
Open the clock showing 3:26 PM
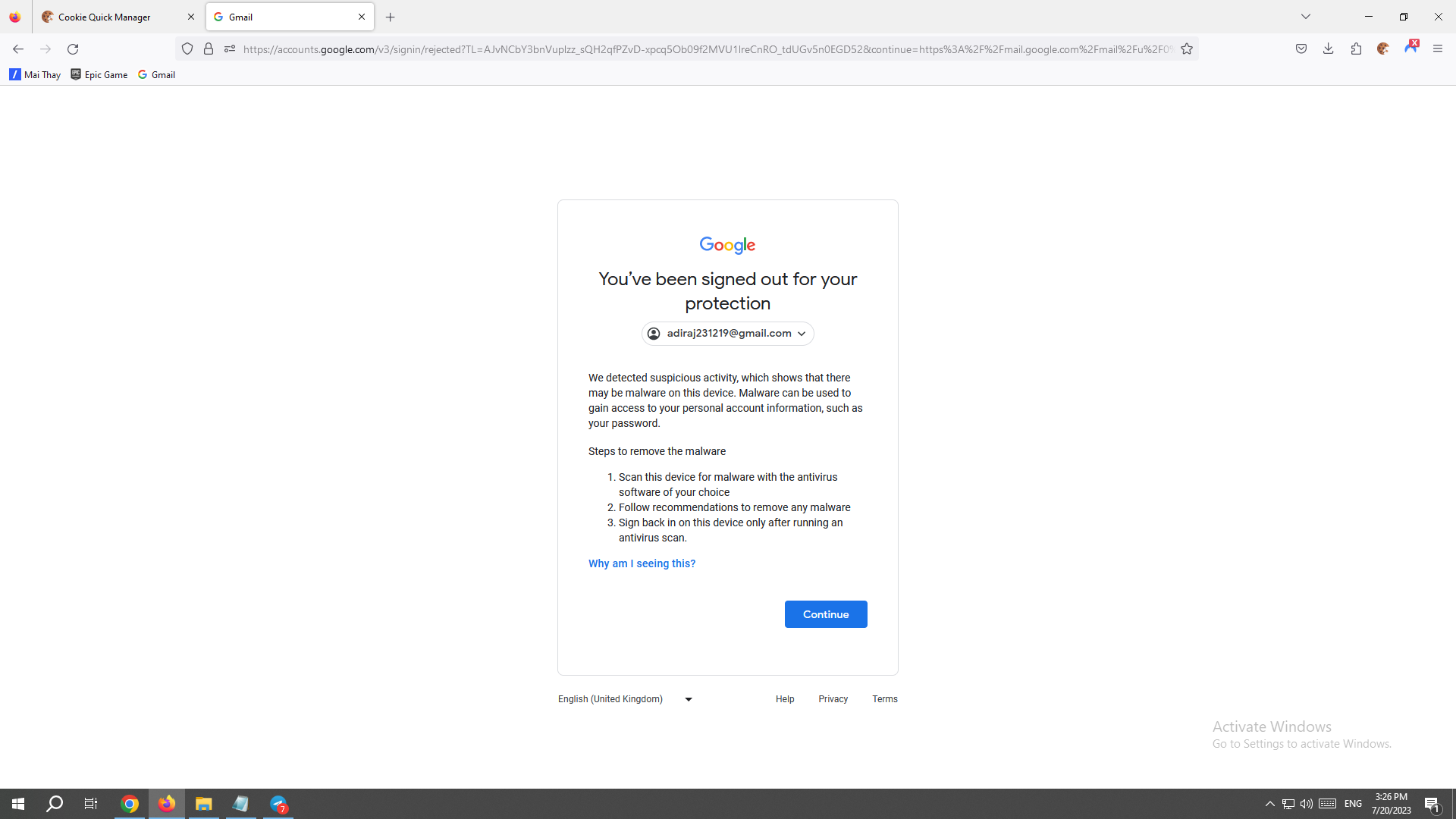tap(1391, 804)
